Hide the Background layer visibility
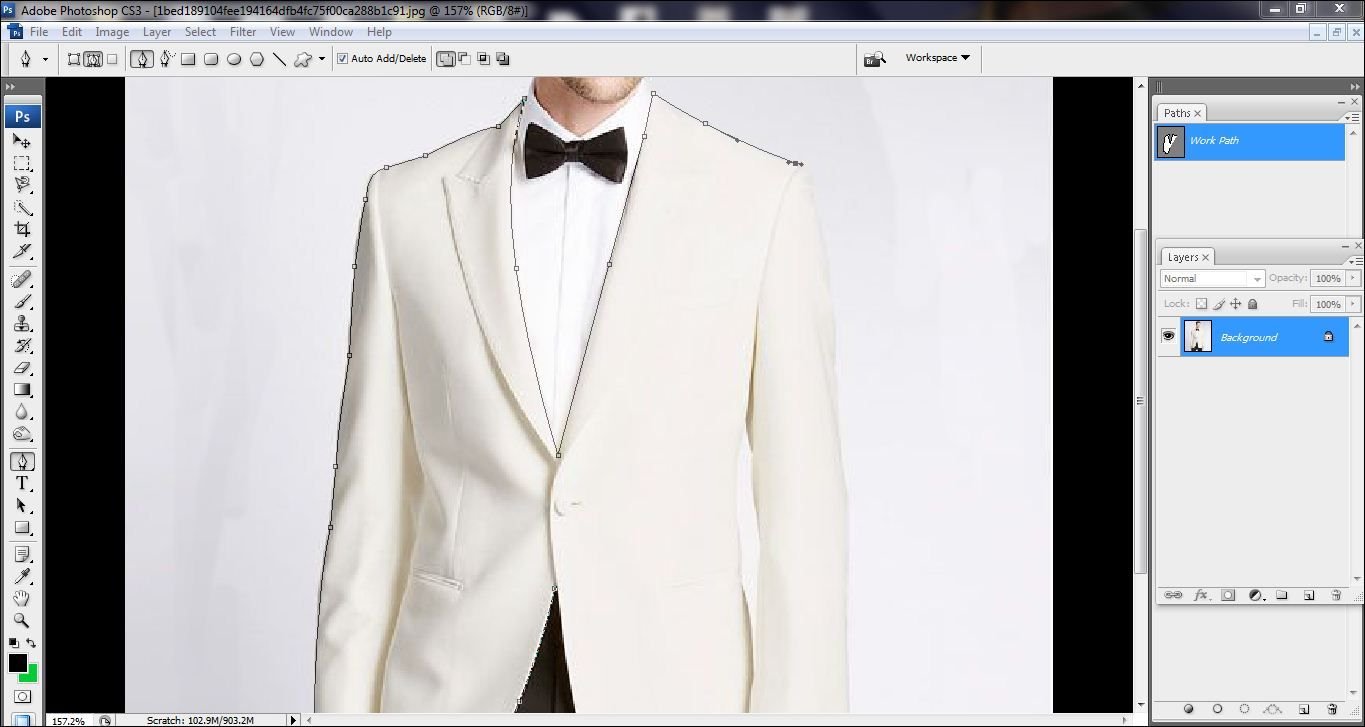Viewport: 1365px width, 727px height. click(1168, 336)
